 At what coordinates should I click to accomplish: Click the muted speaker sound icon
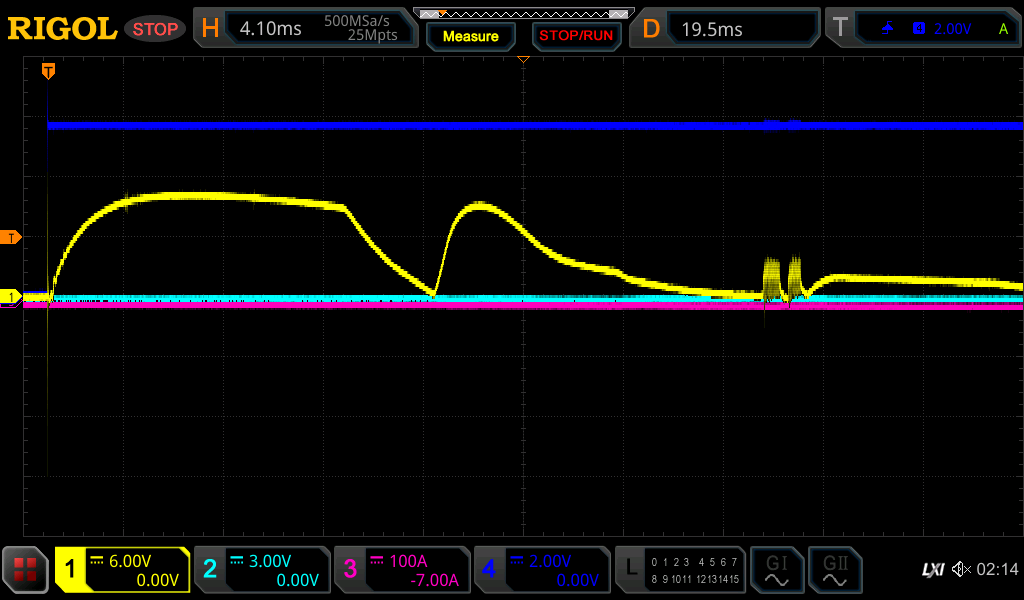coord(961,569)
